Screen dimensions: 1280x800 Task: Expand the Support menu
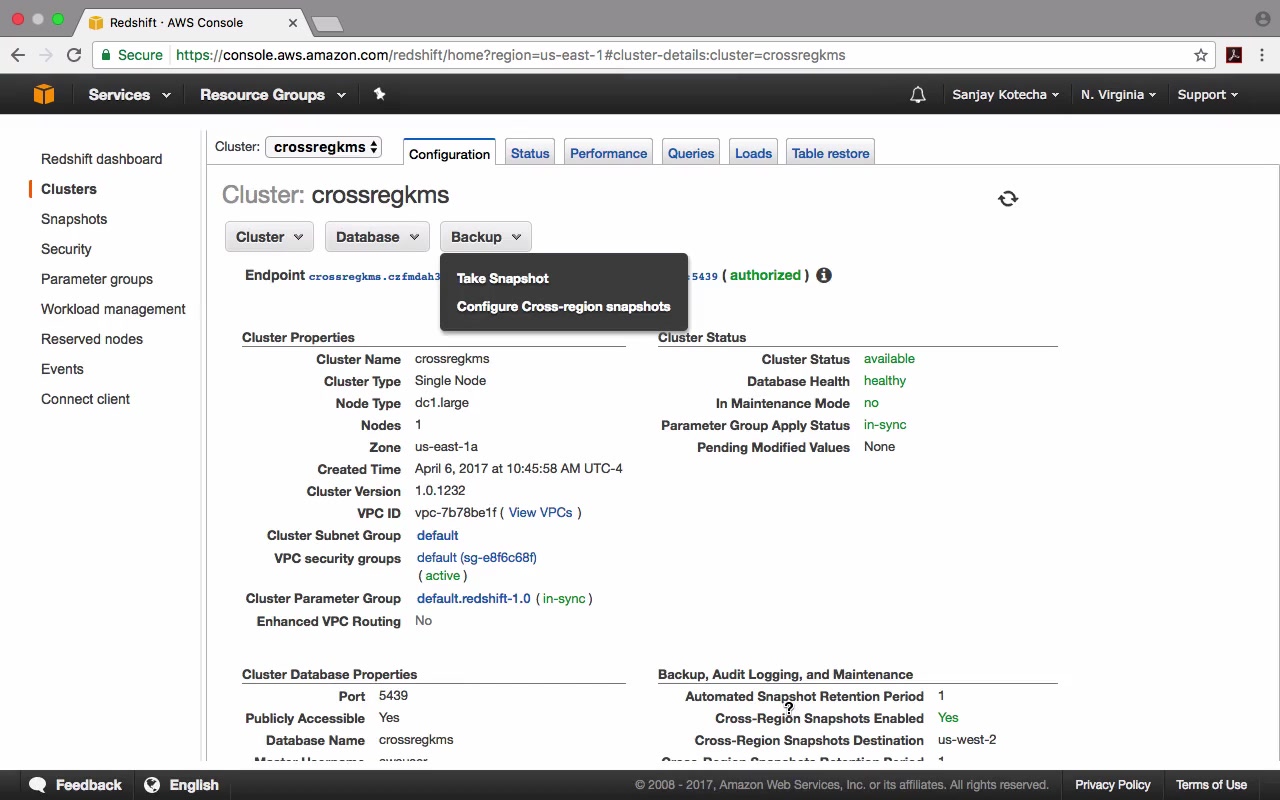pyautogui.click(x=1207, y=95)
